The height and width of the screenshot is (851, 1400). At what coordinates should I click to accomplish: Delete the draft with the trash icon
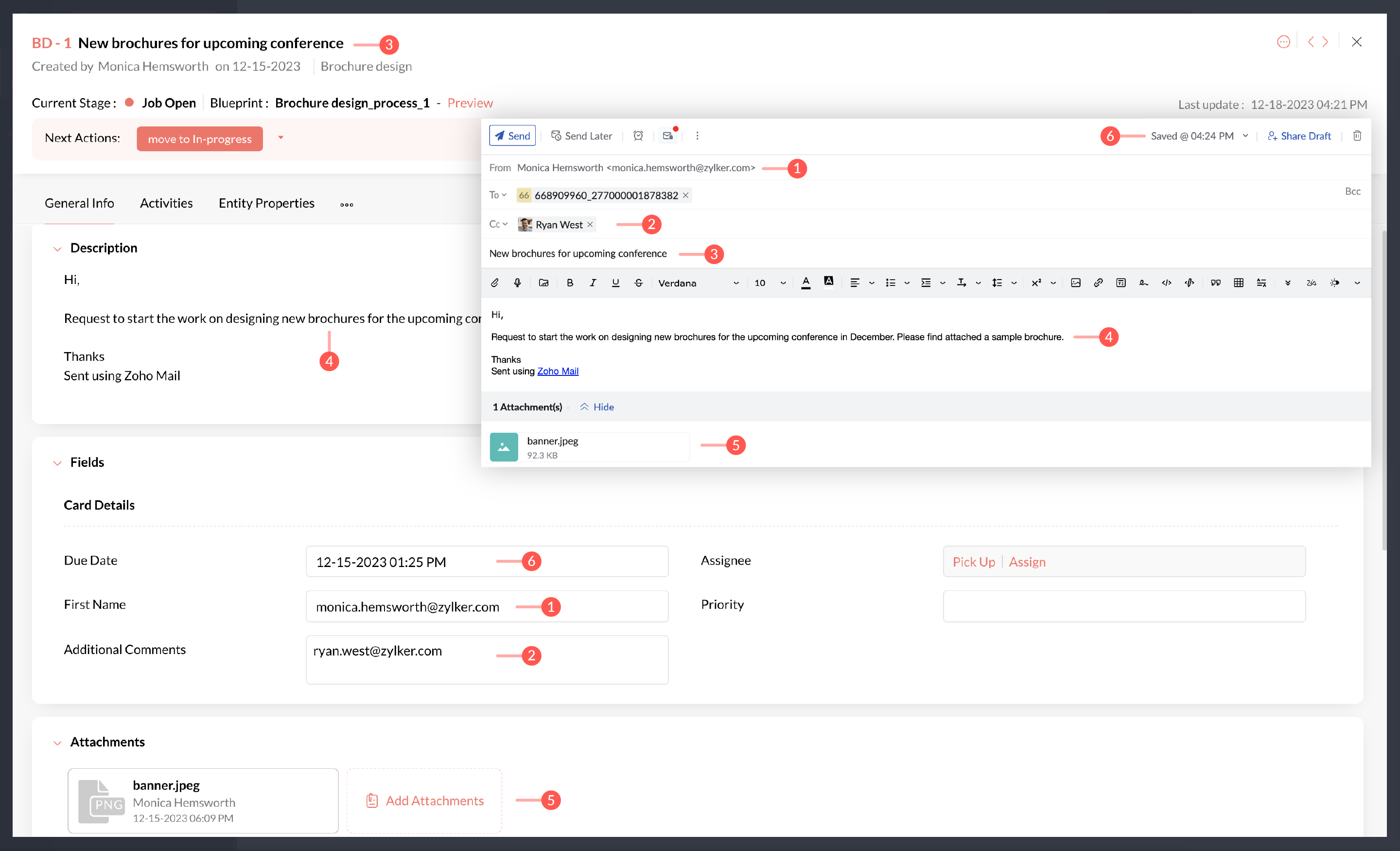pyautogui.click(x=1357, y=135)
